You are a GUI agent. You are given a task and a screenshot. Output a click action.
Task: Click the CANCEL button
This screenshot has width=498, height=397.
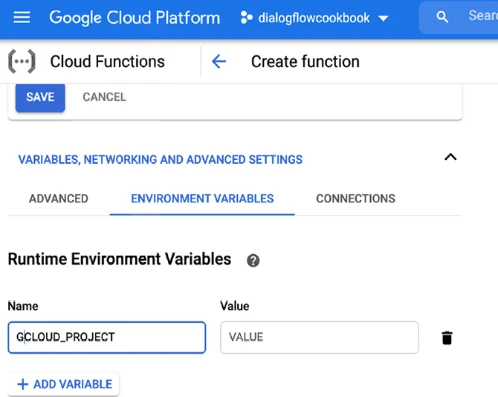pos(104,97)
